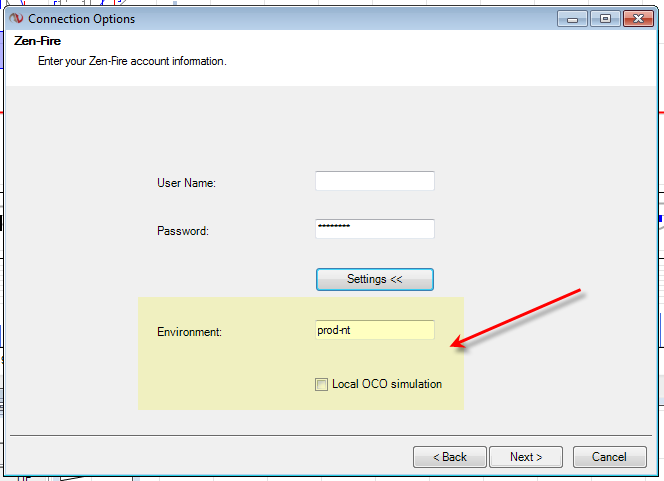This screenshot has height=481, width=664.
Task: Focus the Password input field
Action: point(375,229)
